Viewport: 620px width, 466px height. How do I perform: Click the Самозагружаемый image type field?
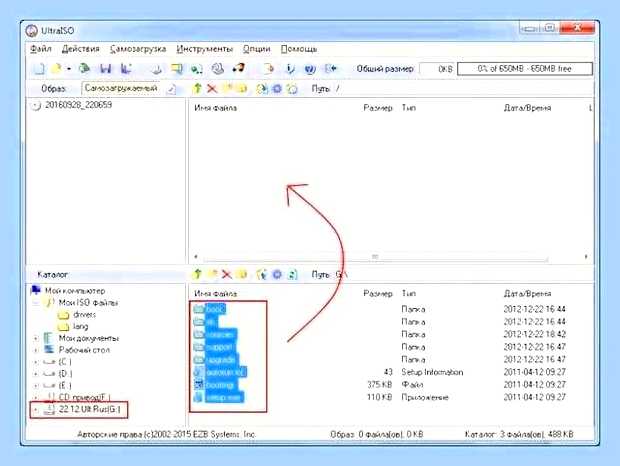(x=122, y=88)
